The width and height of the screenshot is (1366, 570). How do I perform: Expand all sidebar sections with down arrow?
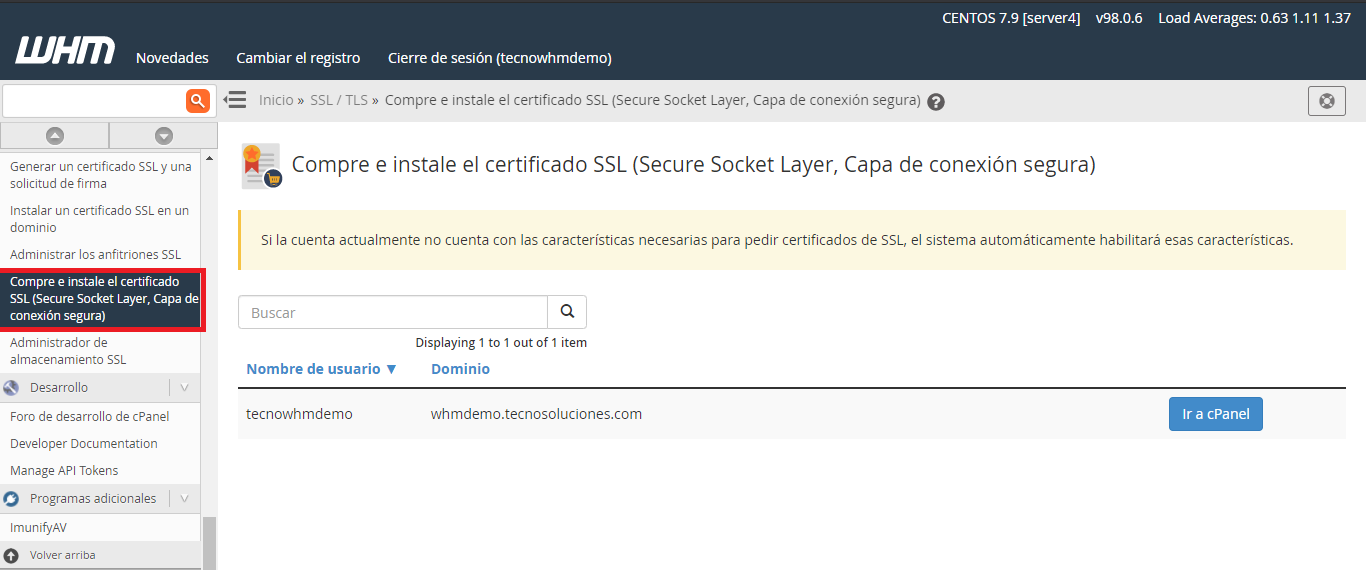(164, 135)
